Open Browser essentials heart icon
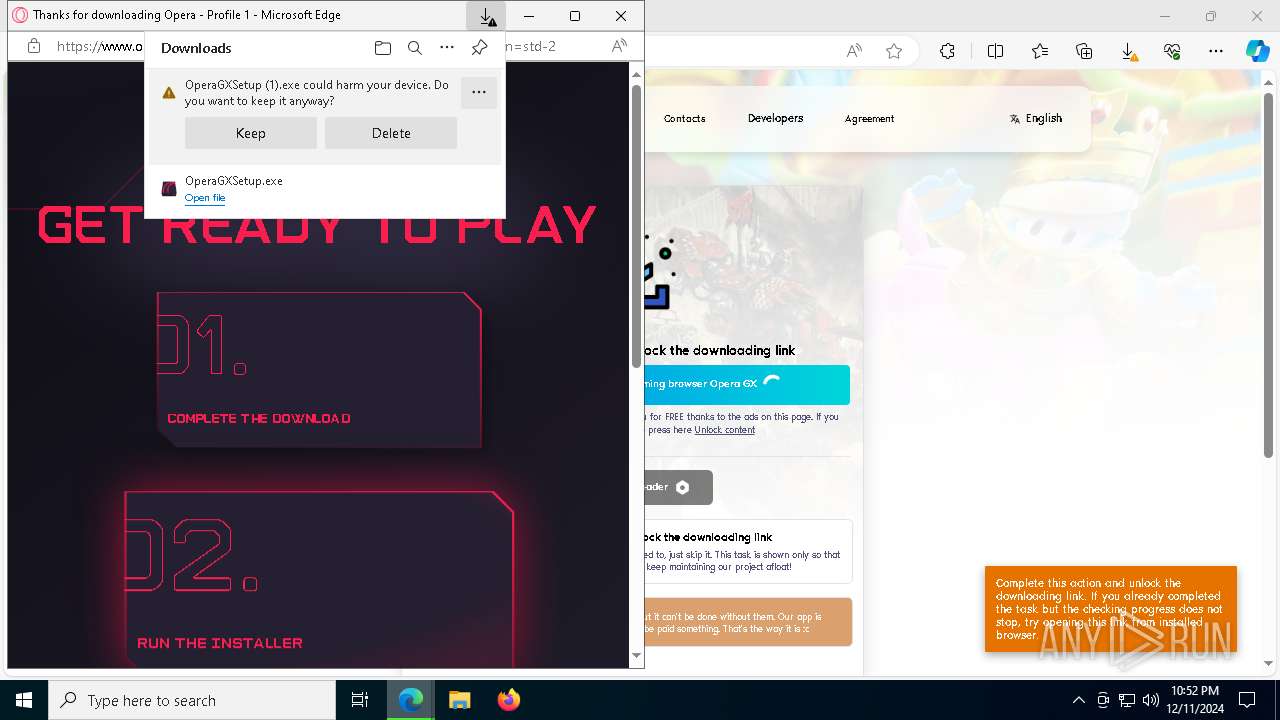Viewport: 1280px width, 720px height. coord(1172,51)
